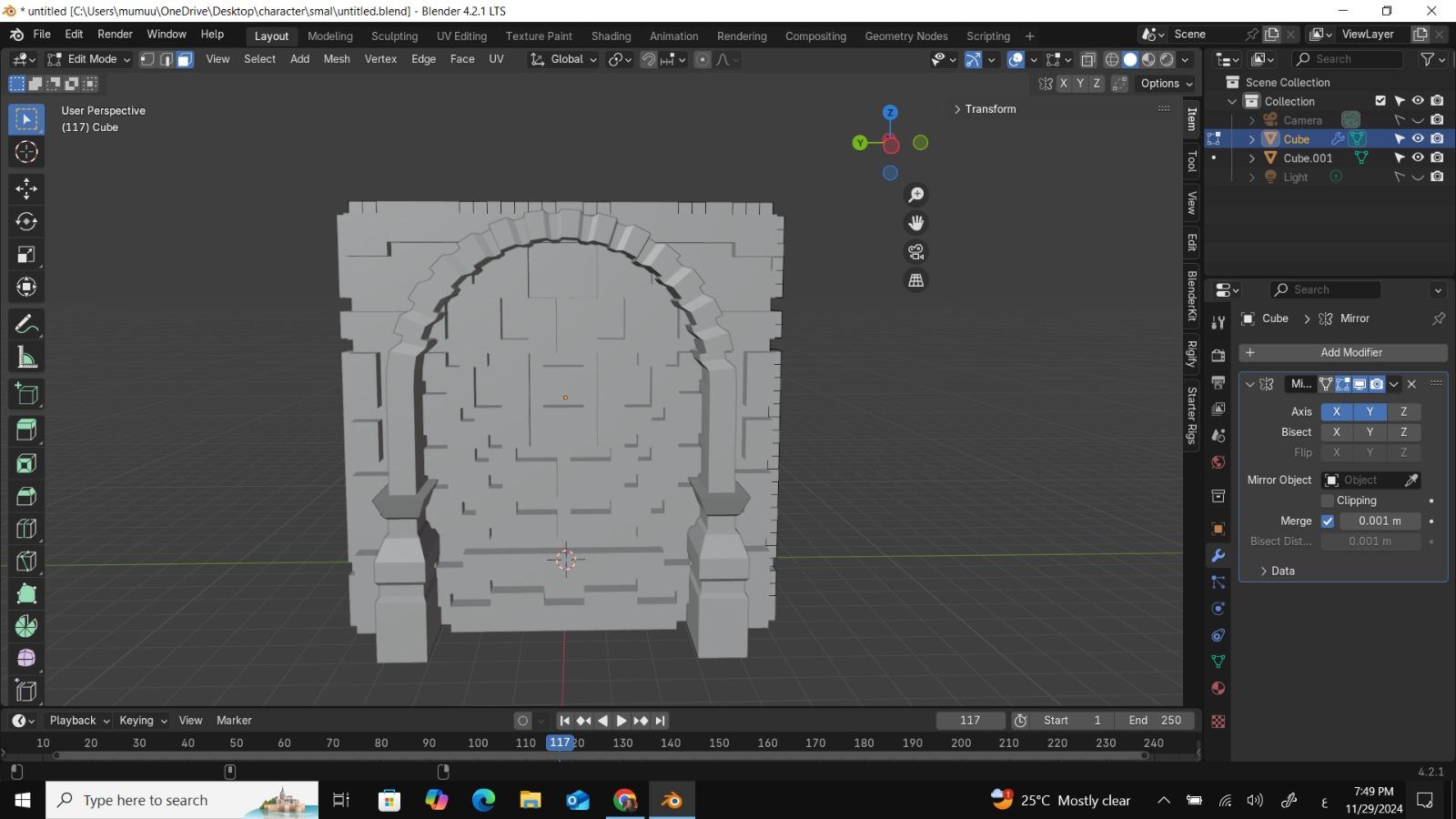The image size is (1456, 819).
Task: Select the Knife tool
Action: click(x=26, y=561)
